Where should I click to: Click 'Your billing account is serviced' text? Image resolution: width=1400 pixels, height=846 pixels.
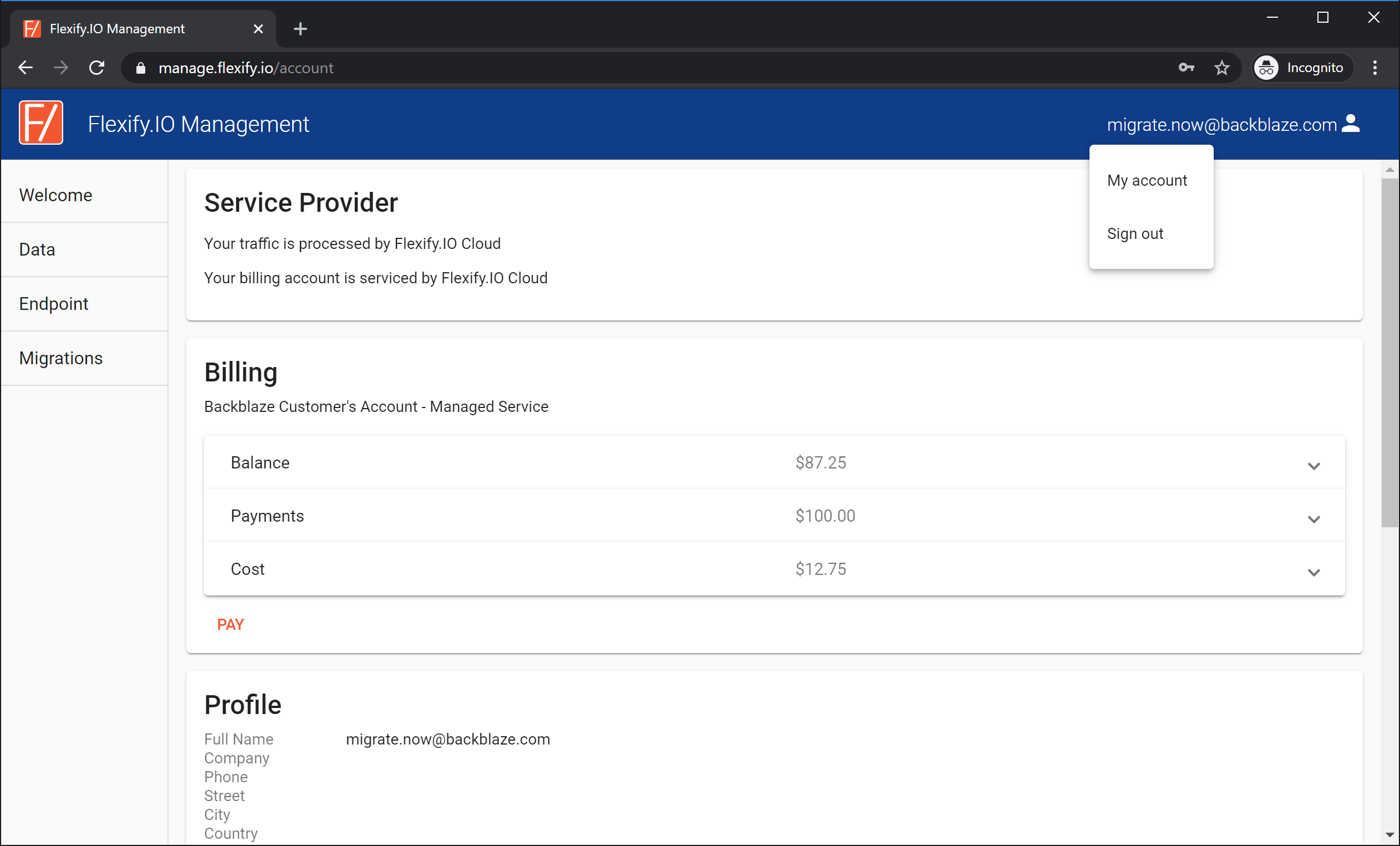click(375, 278)
